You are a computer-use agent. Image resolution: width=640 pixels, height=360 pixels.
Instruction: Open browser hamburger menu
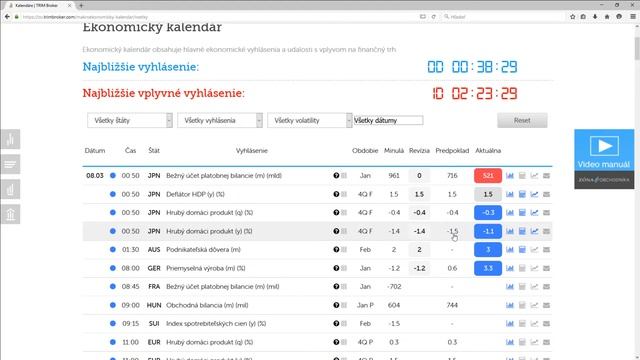[633, 17]
